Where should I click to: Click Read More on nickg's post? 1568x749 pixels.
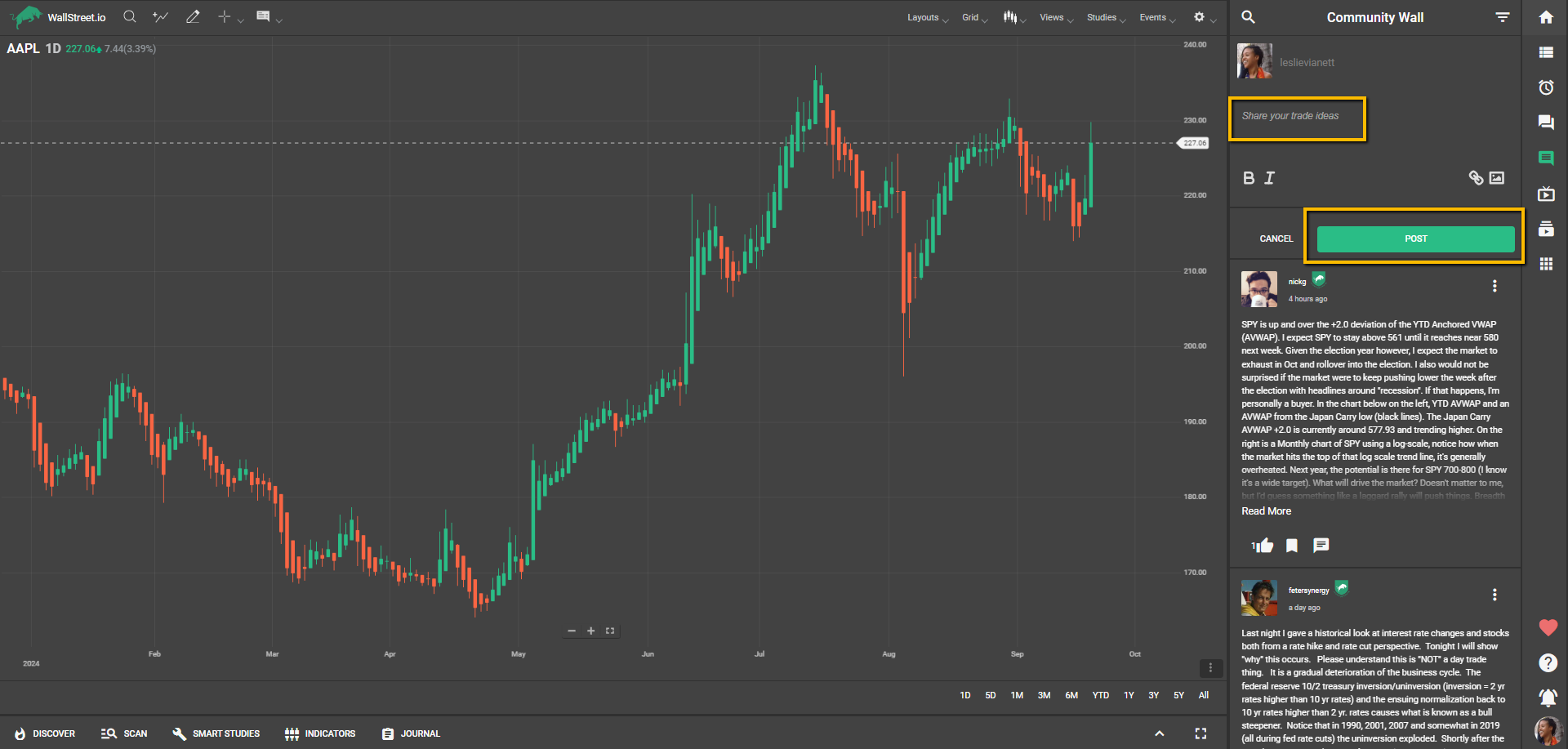1266,511
